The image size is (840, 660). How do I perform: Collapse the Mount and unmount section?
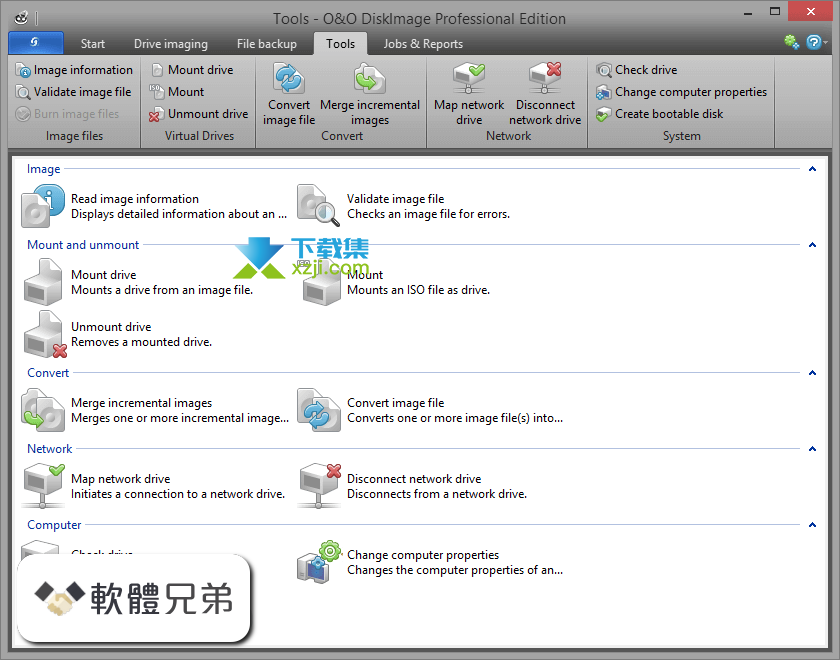812,245
